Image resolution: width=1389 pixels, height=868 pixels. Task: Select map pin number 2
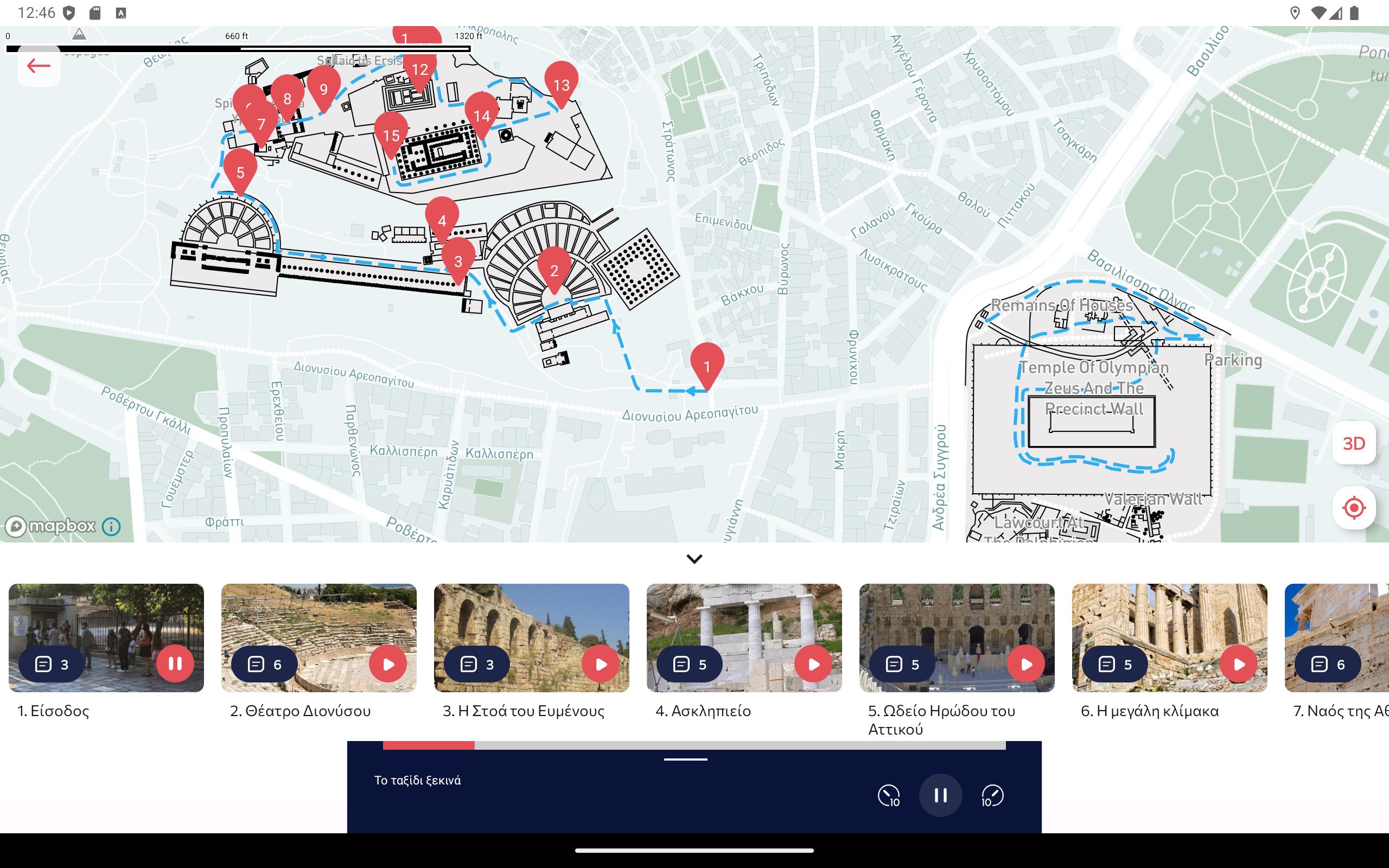[x=554, y=269]
